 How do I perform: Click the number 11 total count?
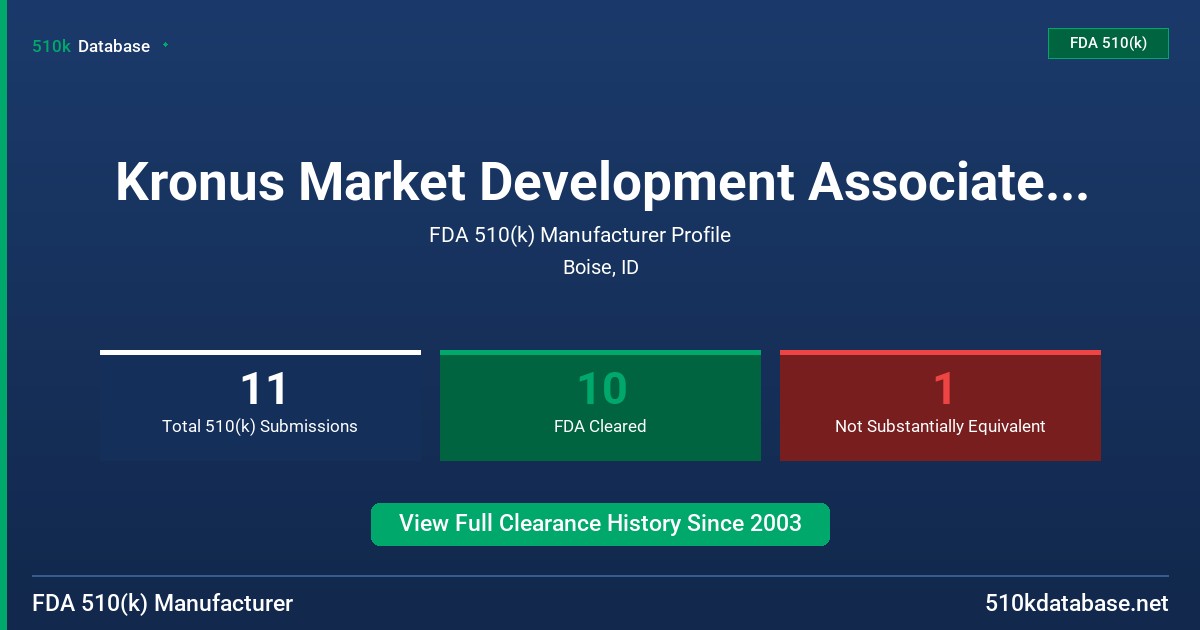[264, 389]
